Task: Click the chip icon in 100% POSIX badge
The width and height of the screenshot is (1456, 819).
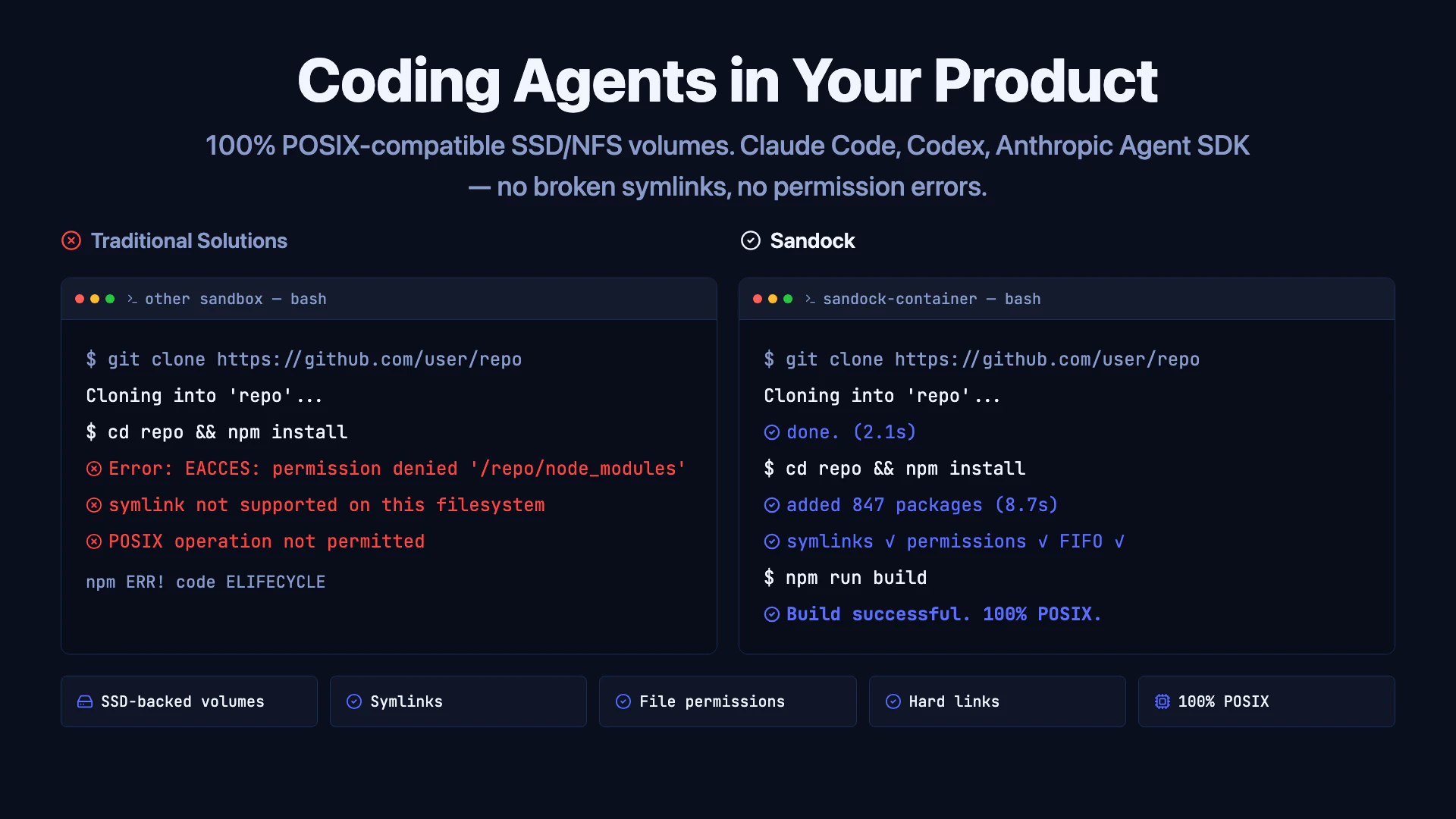Action: [x=1162, y=701]
